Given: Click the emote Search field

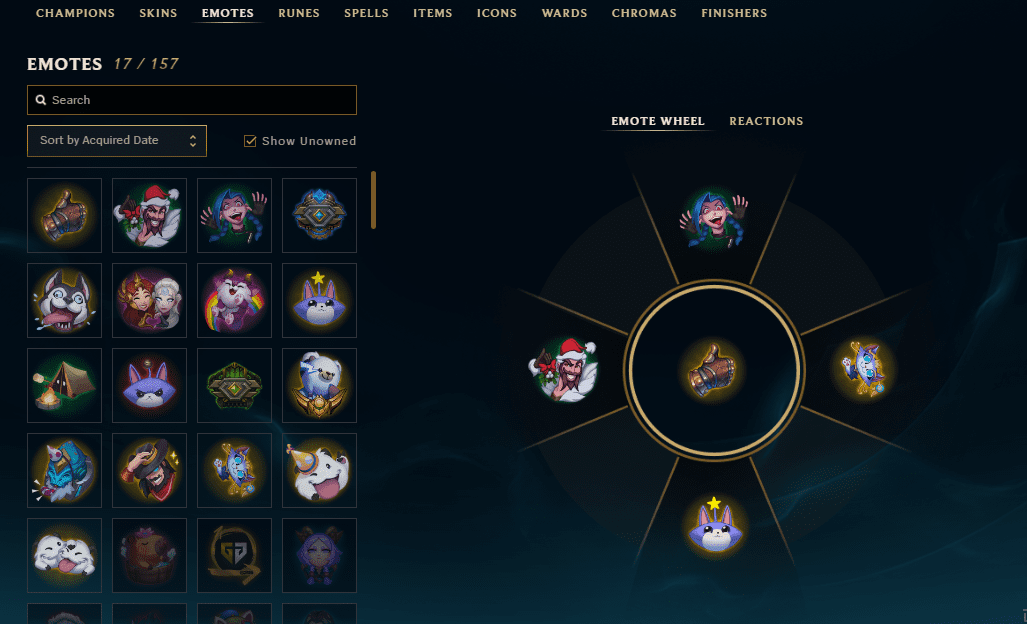Looking at the screenshot, I should 192,100.
